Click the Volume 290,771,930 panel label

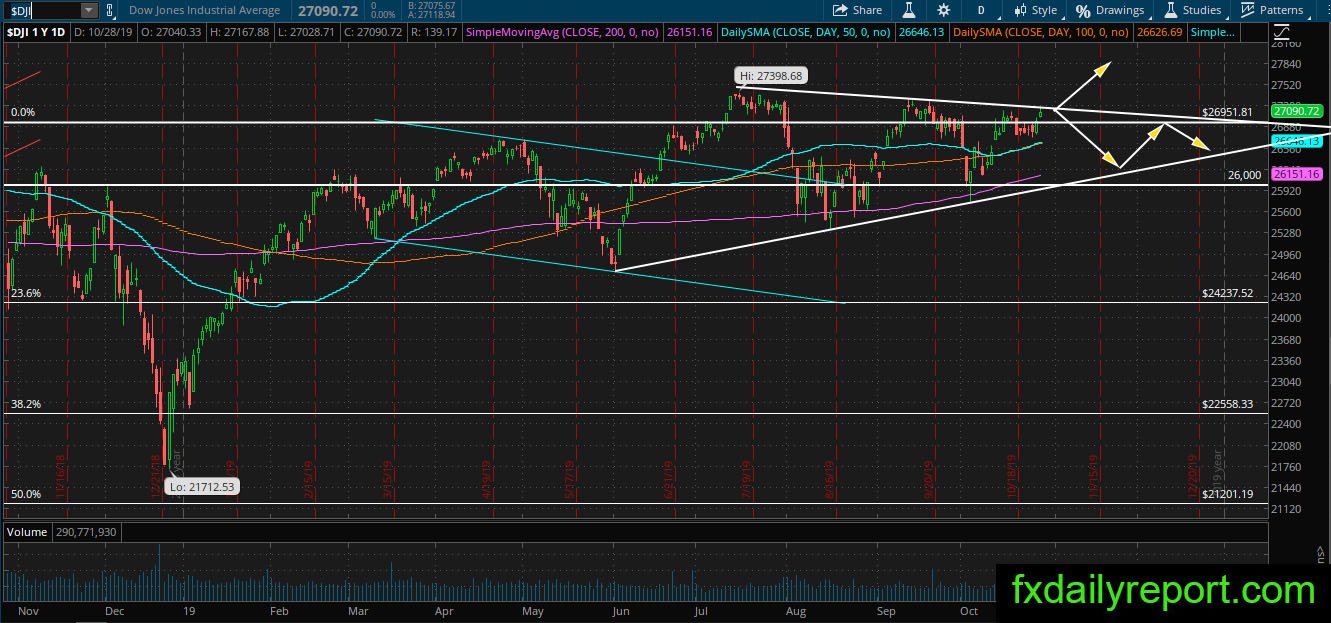(x=61, y=532)
